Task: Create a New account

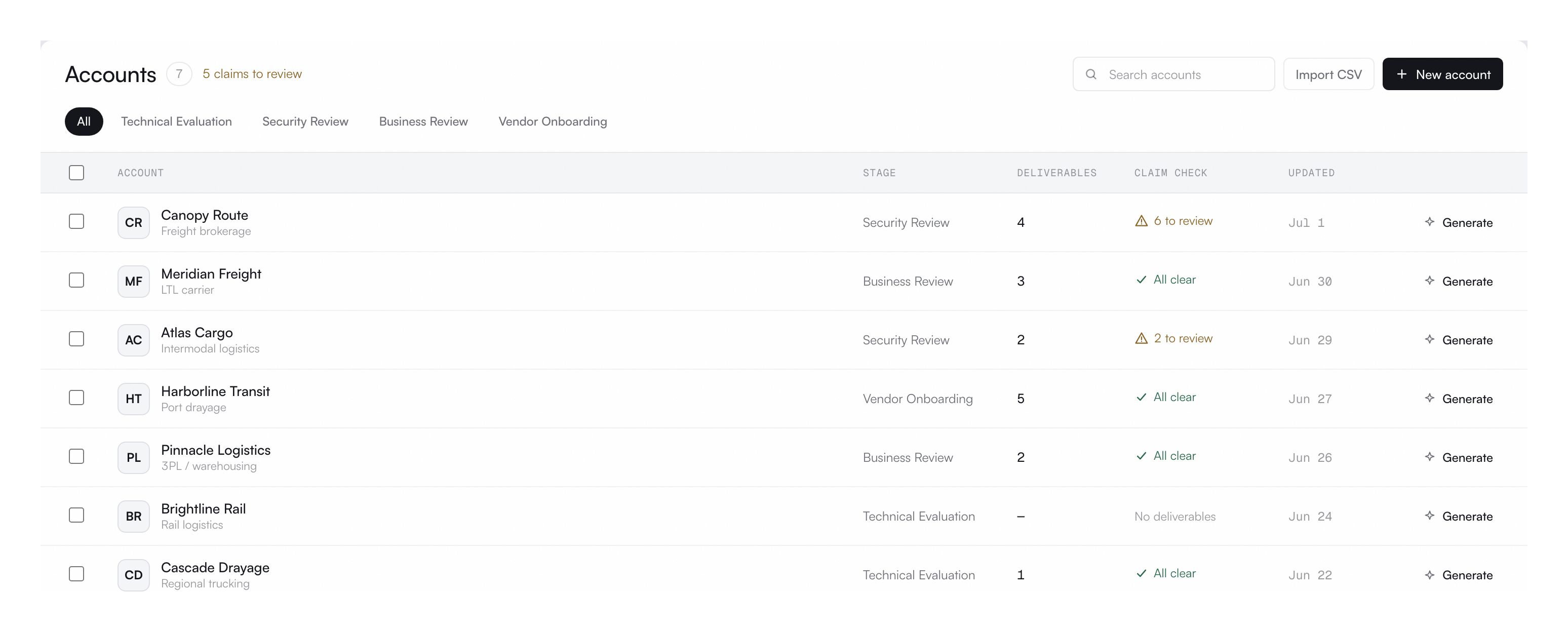Action: (x=1442, y=74)
